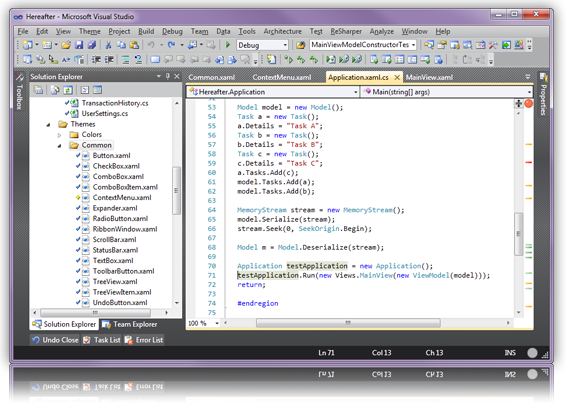
Task: Click the Increase indent icon
Action: [x=109, y=59]
